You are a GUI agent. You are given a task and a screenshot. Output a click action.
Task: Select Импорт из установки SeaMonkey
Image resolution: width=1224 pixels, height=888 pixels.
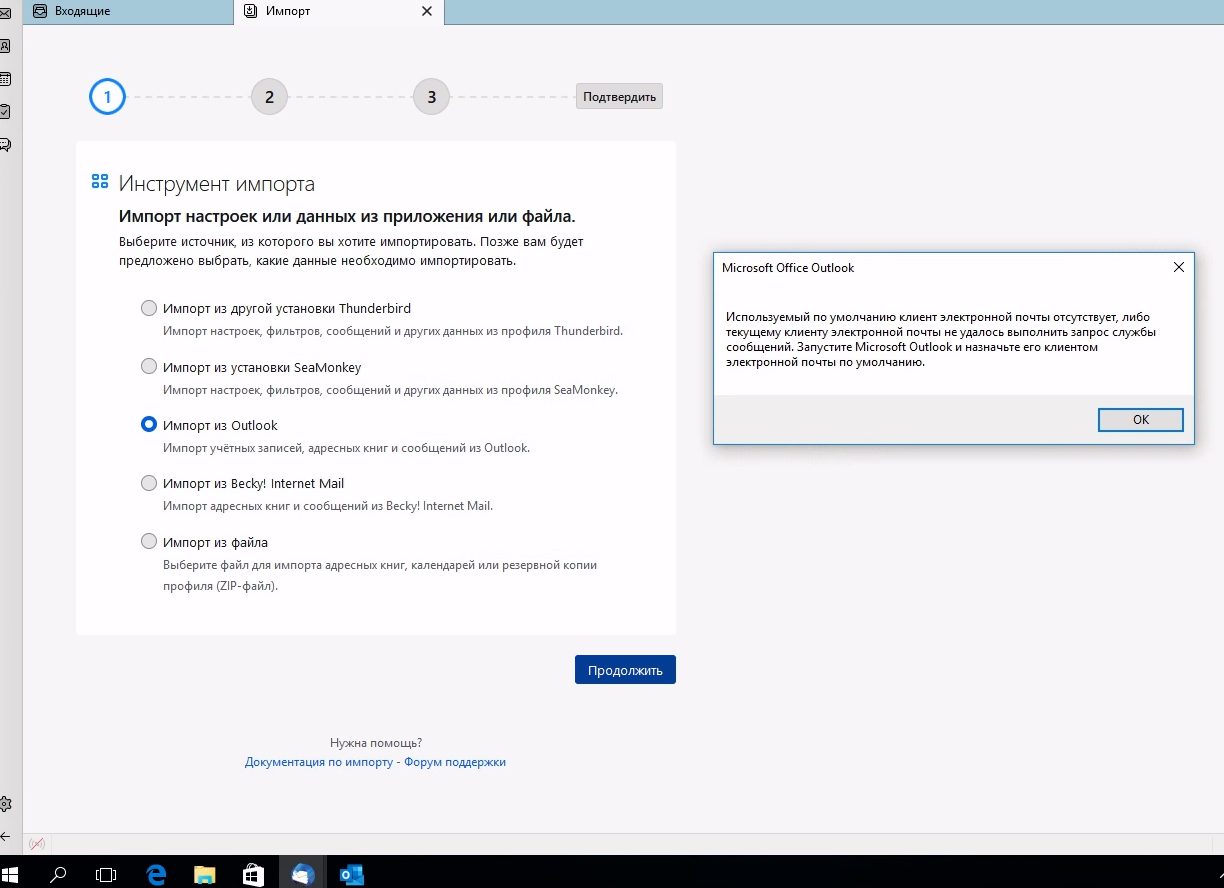(149, 366)
